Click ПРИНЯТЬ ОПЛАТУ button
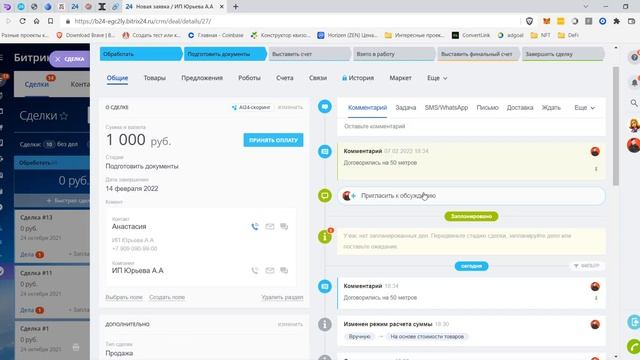 click(x=273, y=140)
